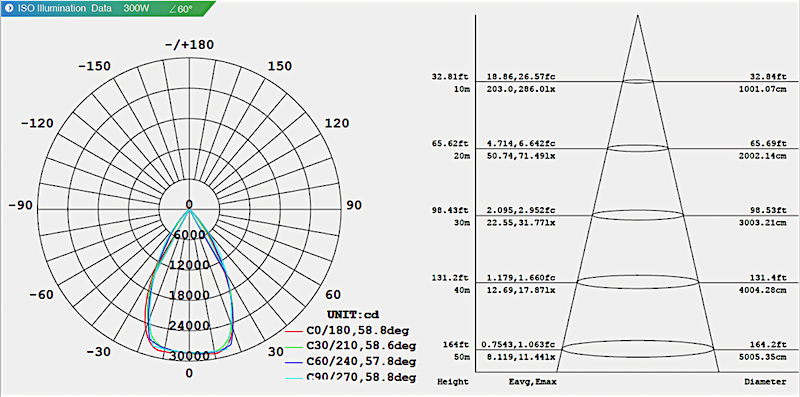
Task: Click the cyan C90/270 legend line
Action: 294,378
